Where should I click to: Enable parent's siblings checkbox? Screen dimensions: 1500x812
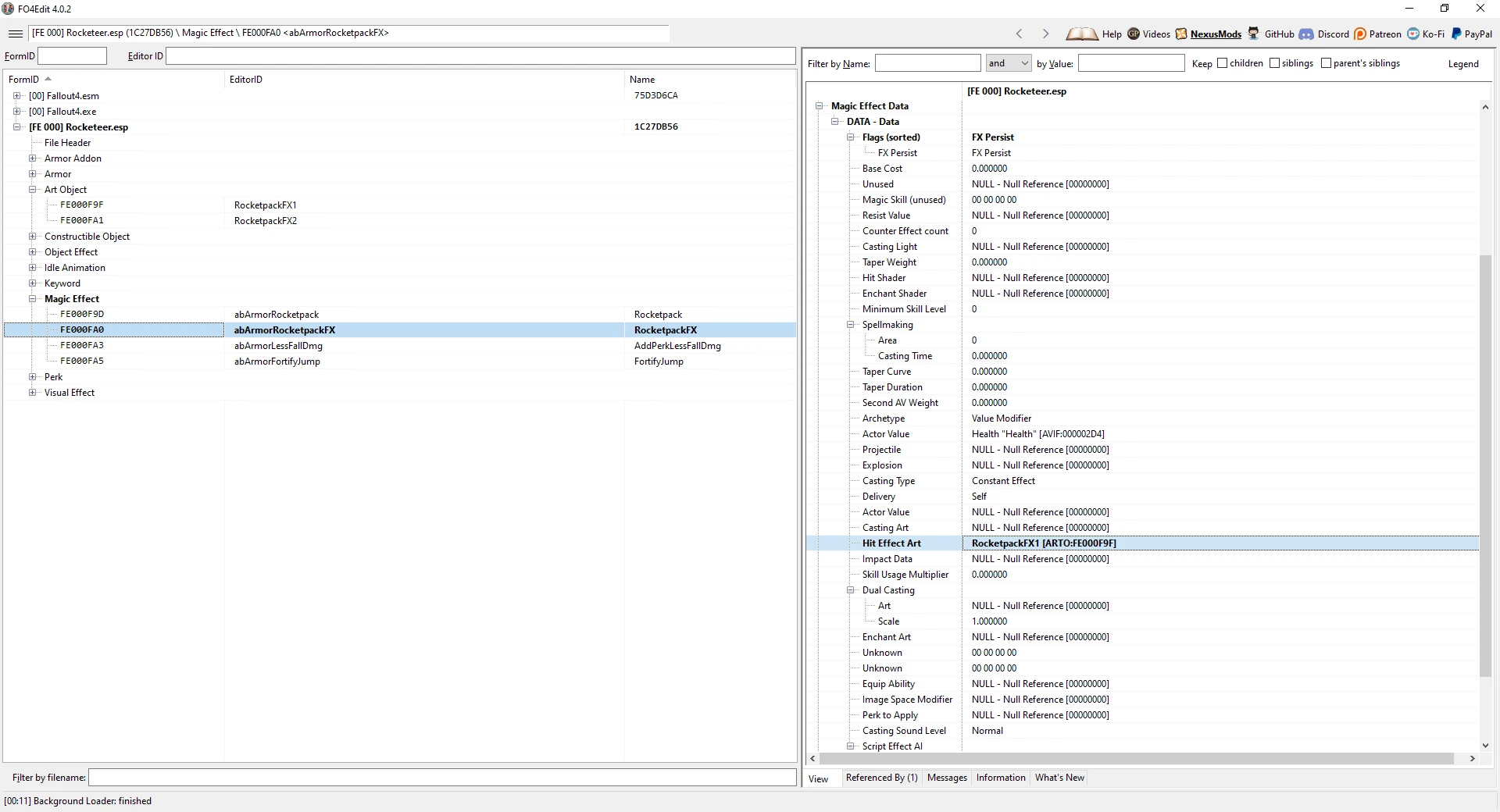[x=1327, y=63]
